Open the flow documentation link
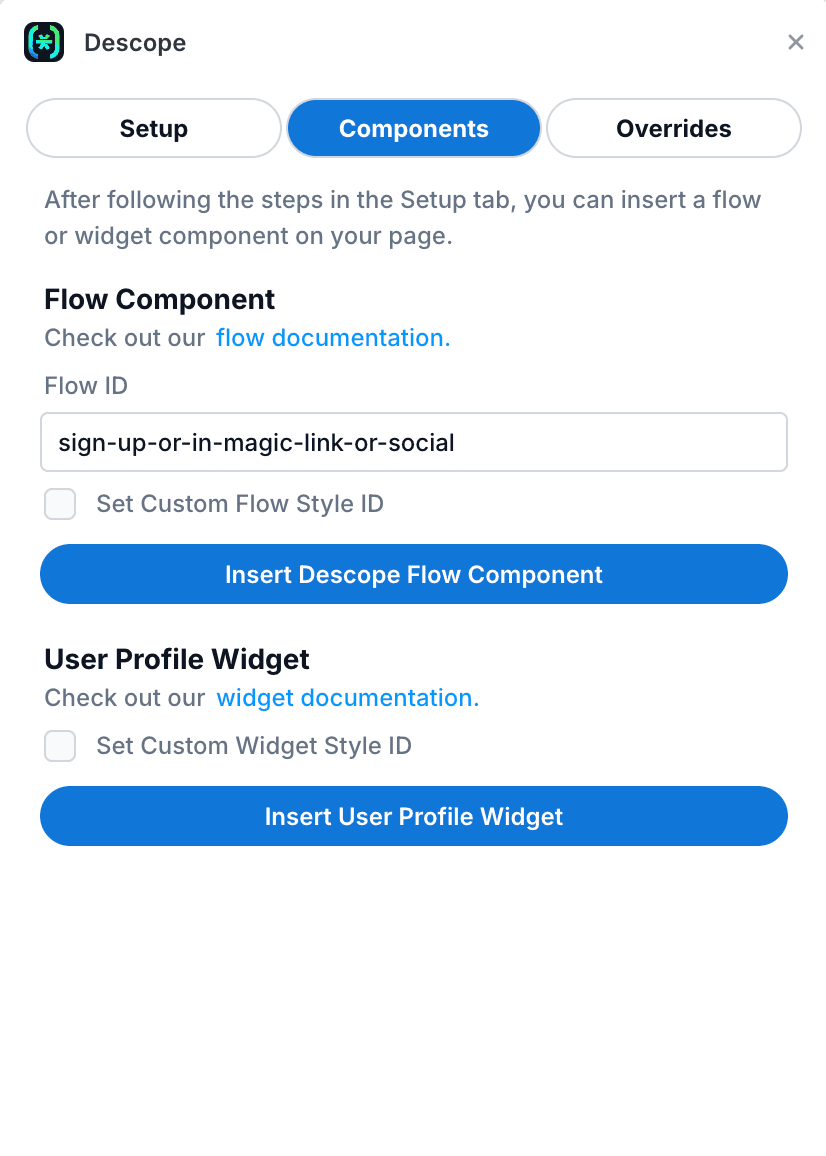 point(332,338)
